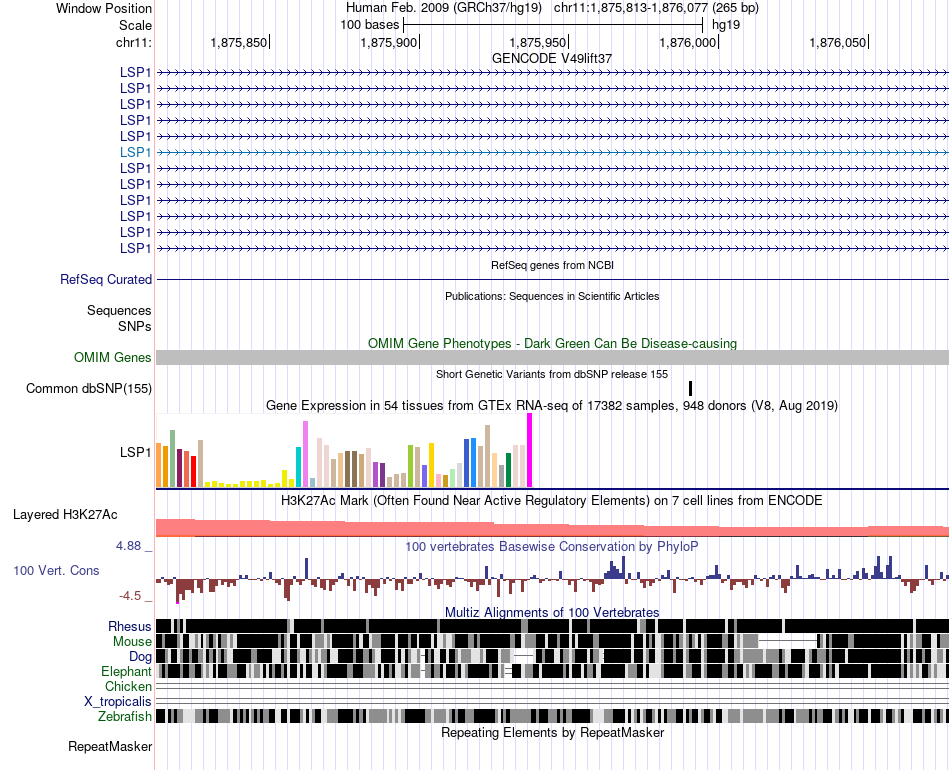Click the Scale track label

click(136, 25)
